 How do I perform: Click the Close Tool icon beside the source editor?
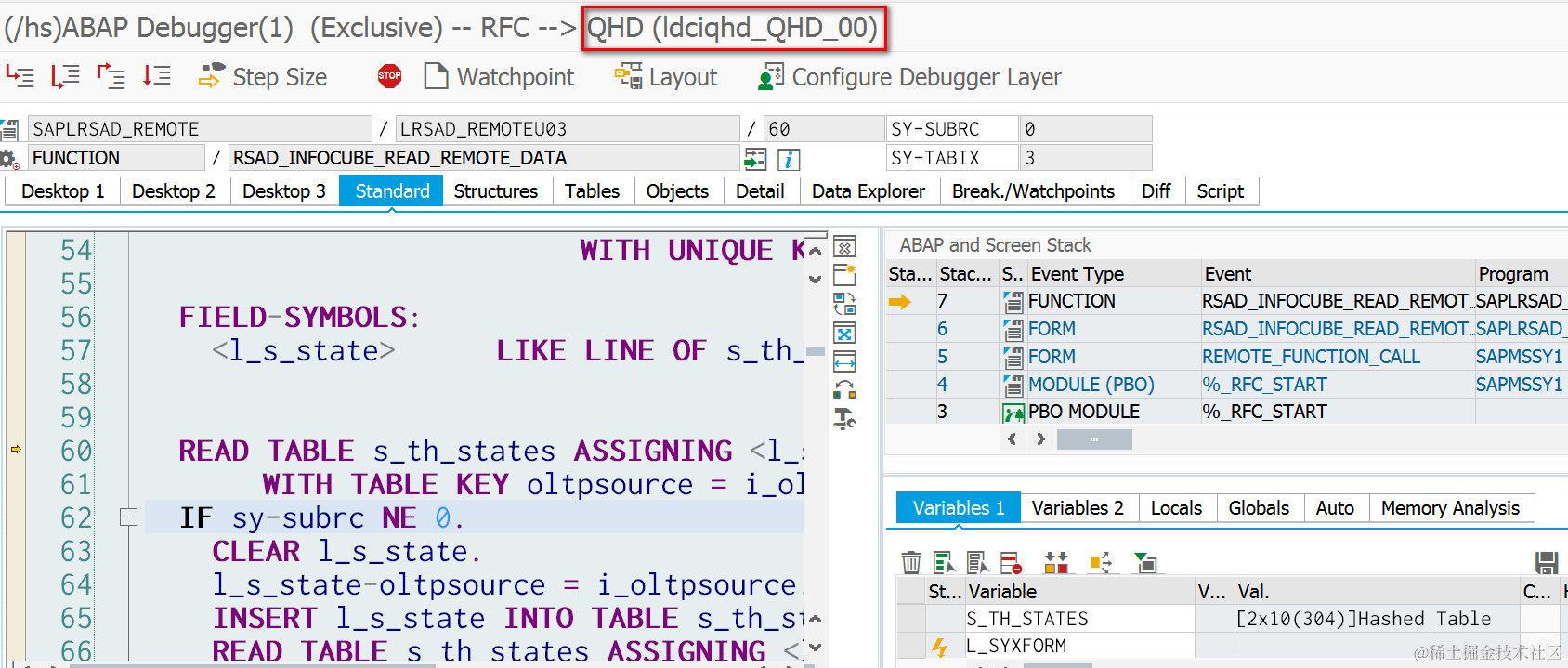[844, 247]
